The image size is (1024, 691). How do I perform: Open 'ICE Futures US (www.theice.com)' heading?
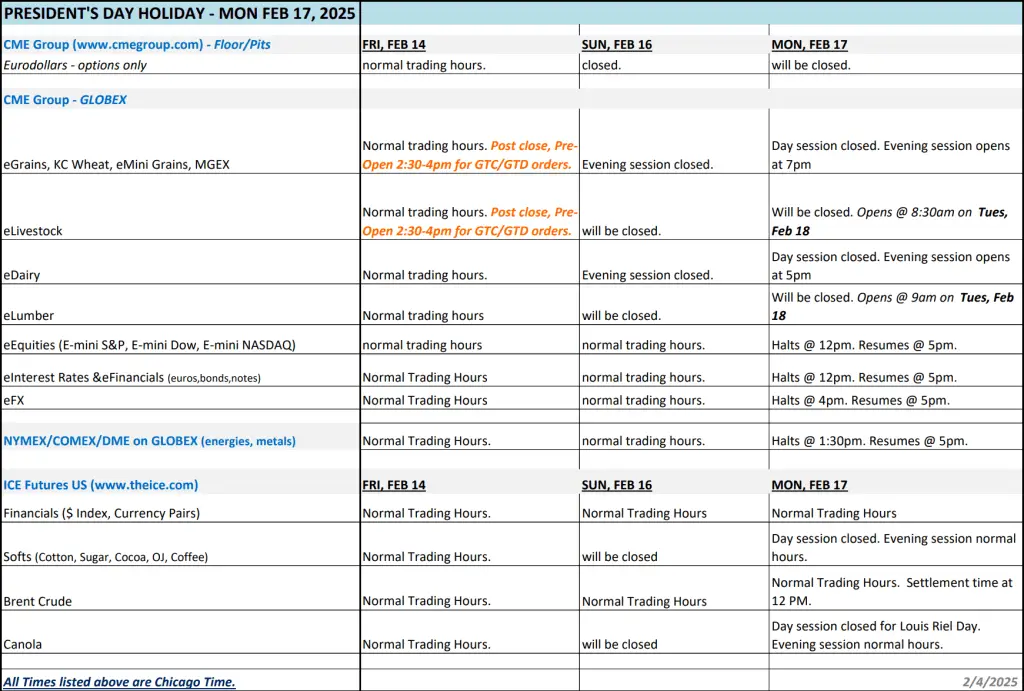point(101,485)
